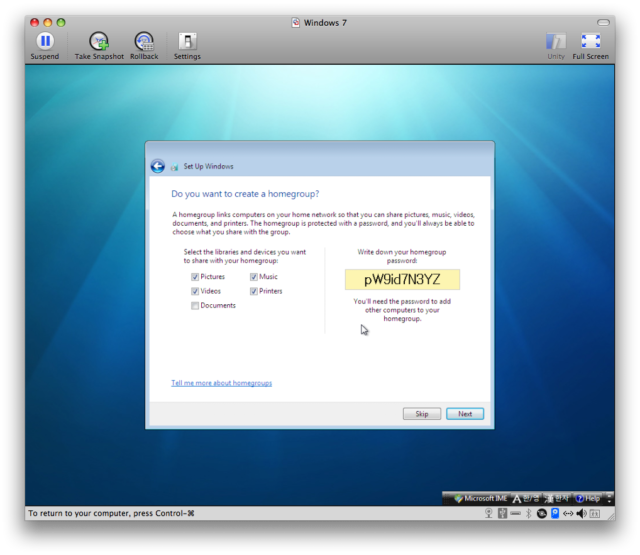The height and width of the screenshot is (555, 640).
Task: Click the 'Write down your homegroup password' text
Action: tap(402, 256)
